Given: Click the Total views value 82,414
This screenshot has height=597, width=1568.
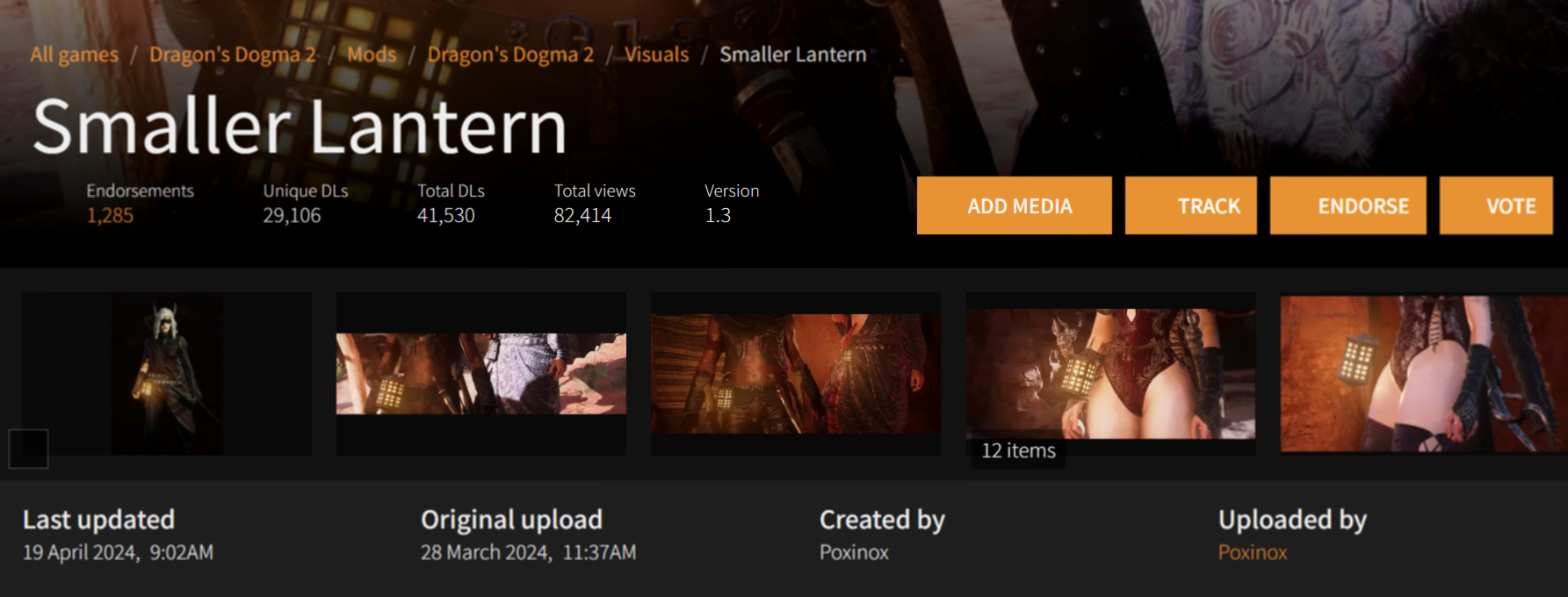Looking at the screenshot, I should pos(582,215).
